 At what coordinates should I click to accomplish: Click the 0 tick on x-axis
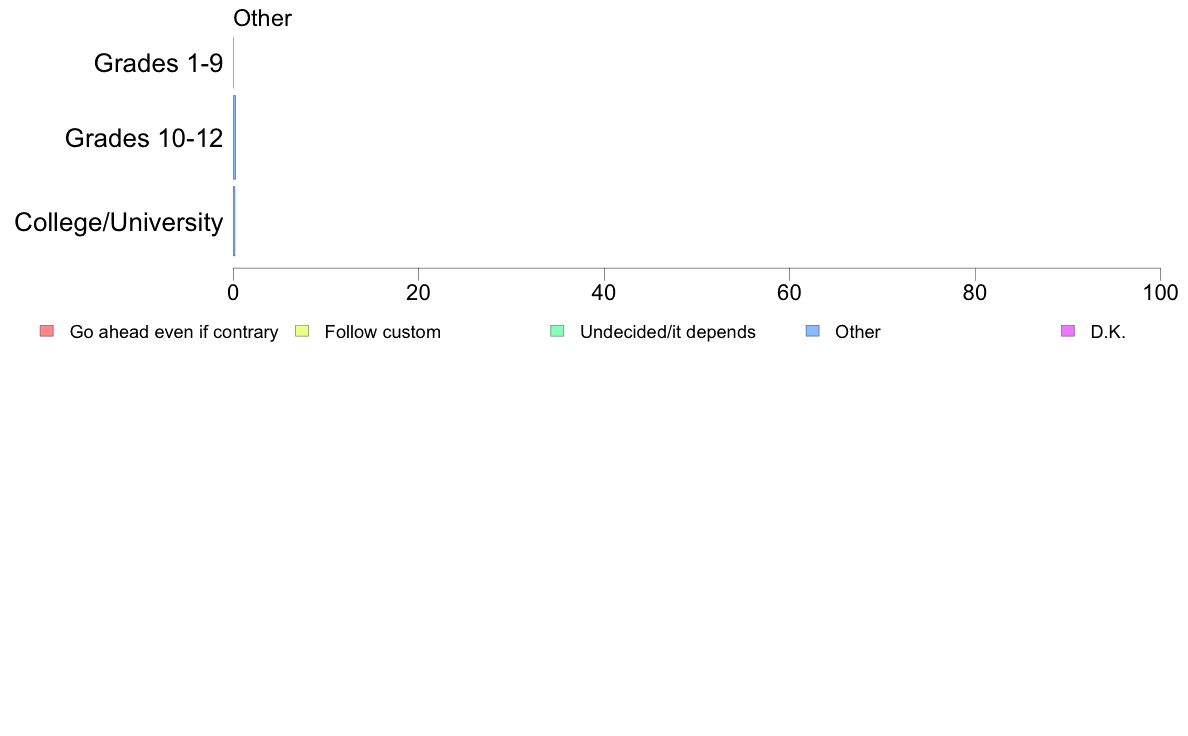233,293
